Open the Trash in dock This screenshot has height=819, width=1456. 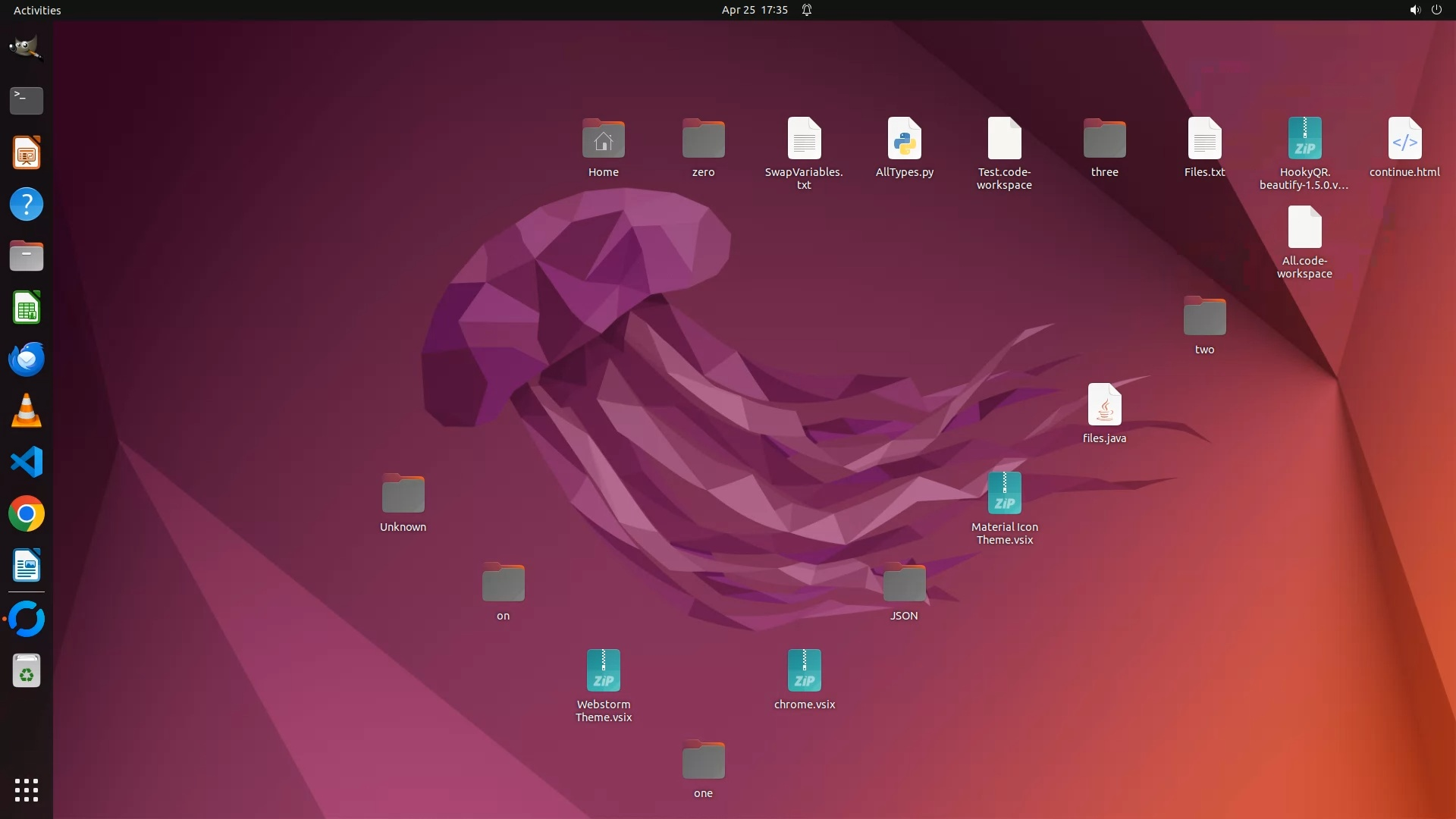click(x=26, y=671)
